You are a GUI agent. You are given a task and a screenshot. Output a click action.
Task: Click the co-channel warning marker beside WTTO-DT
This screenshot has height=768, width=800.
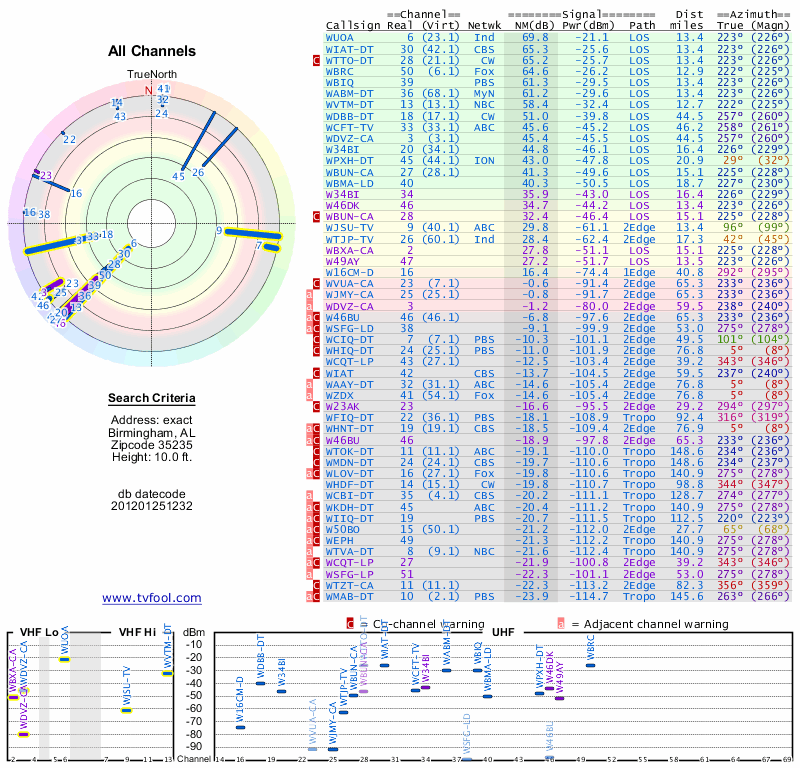pos(316,60)
